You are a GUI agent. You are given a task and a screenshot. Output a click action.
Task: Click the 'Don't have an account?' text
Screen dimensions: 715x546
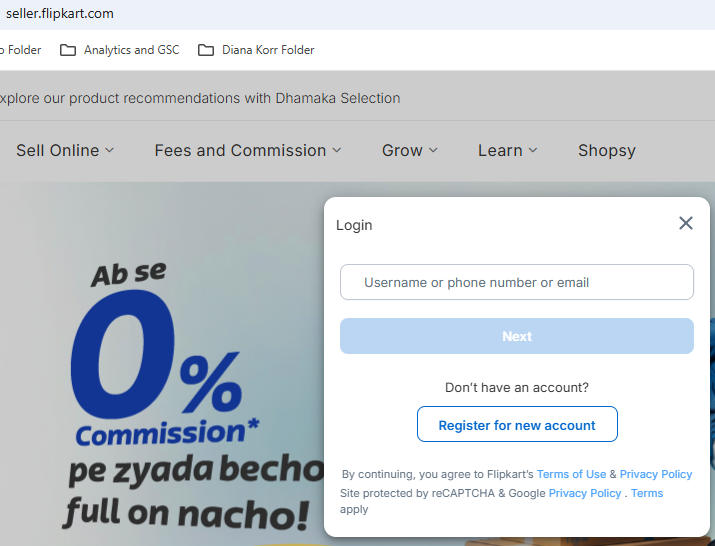[517, 387]
